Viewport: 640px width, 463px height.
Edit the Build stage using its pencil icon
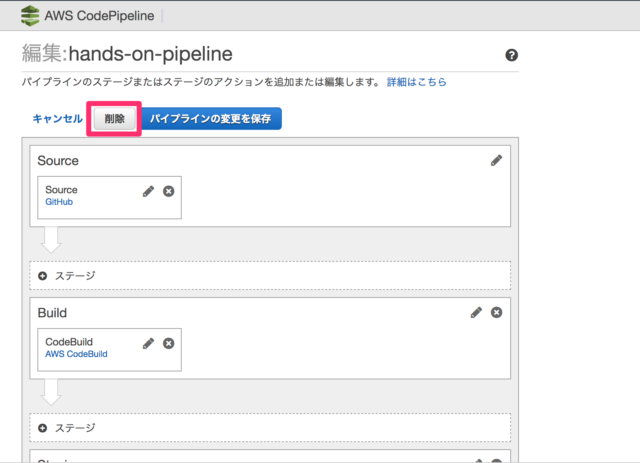click(476, 312)
